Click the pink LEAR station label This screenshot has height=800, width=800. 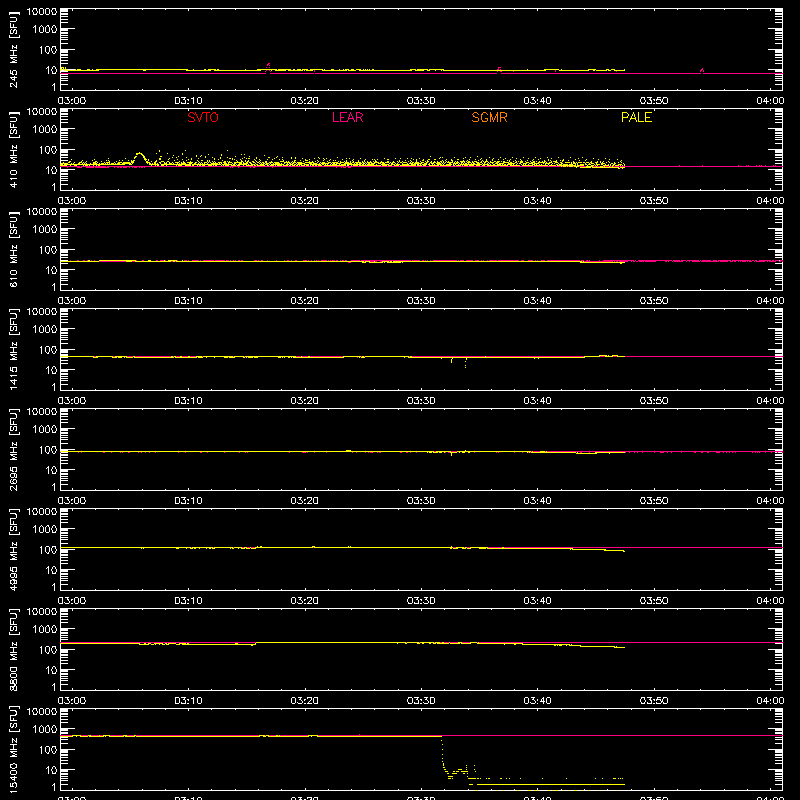click(347, 117)
